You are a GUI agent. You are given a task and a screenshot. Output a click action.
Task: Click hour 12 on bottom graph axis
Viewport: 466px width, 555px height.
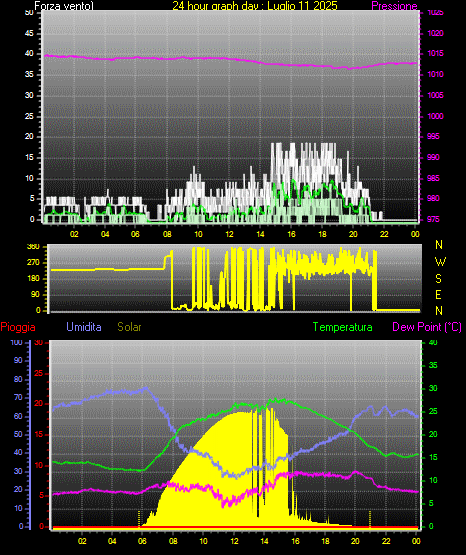(234, 541)
